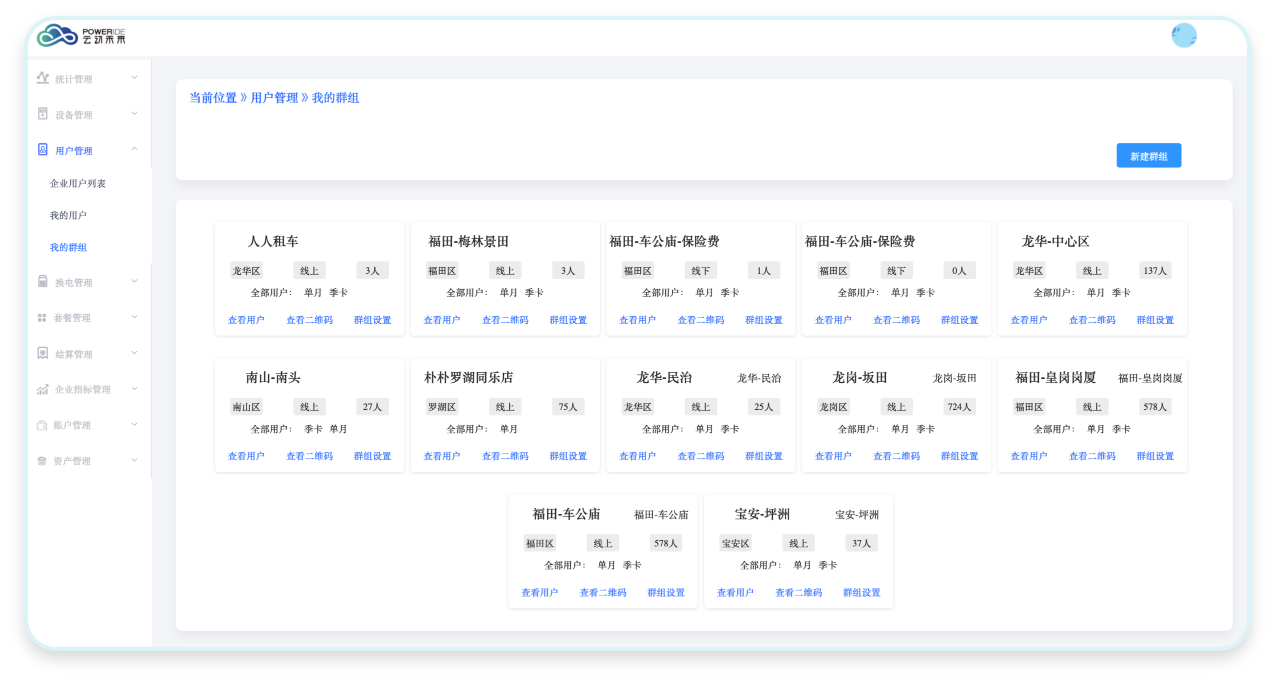The width and height of the screenshot is (1275, 683).
Task: Open 群组设置 for 宝安-坪洲 group
Action: [x=861, y=593]
